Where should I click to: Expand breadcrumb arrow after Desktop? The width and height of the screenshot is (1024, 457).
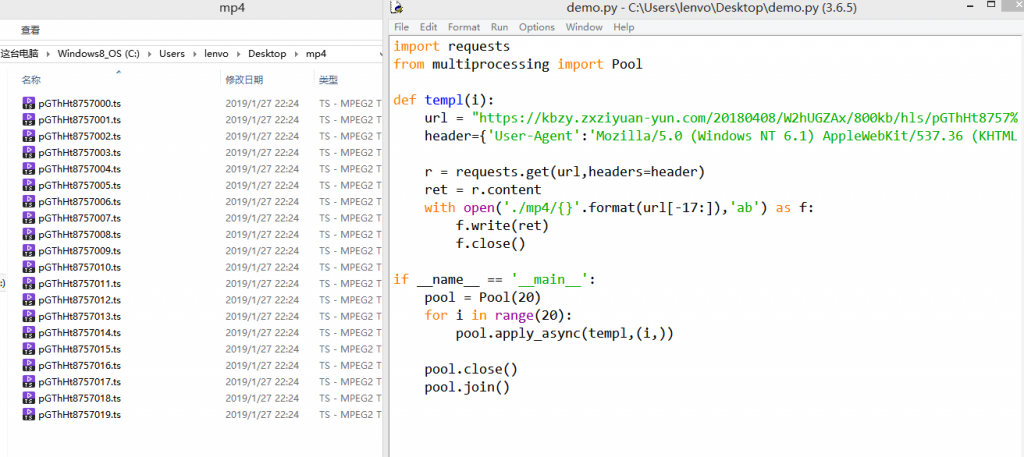[296, 54]
